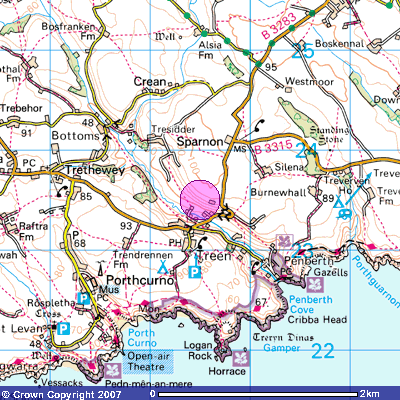The height and width of the screenshot is (400, 400).
Task: Click the Vessacks label
Action: pos(62,383)
